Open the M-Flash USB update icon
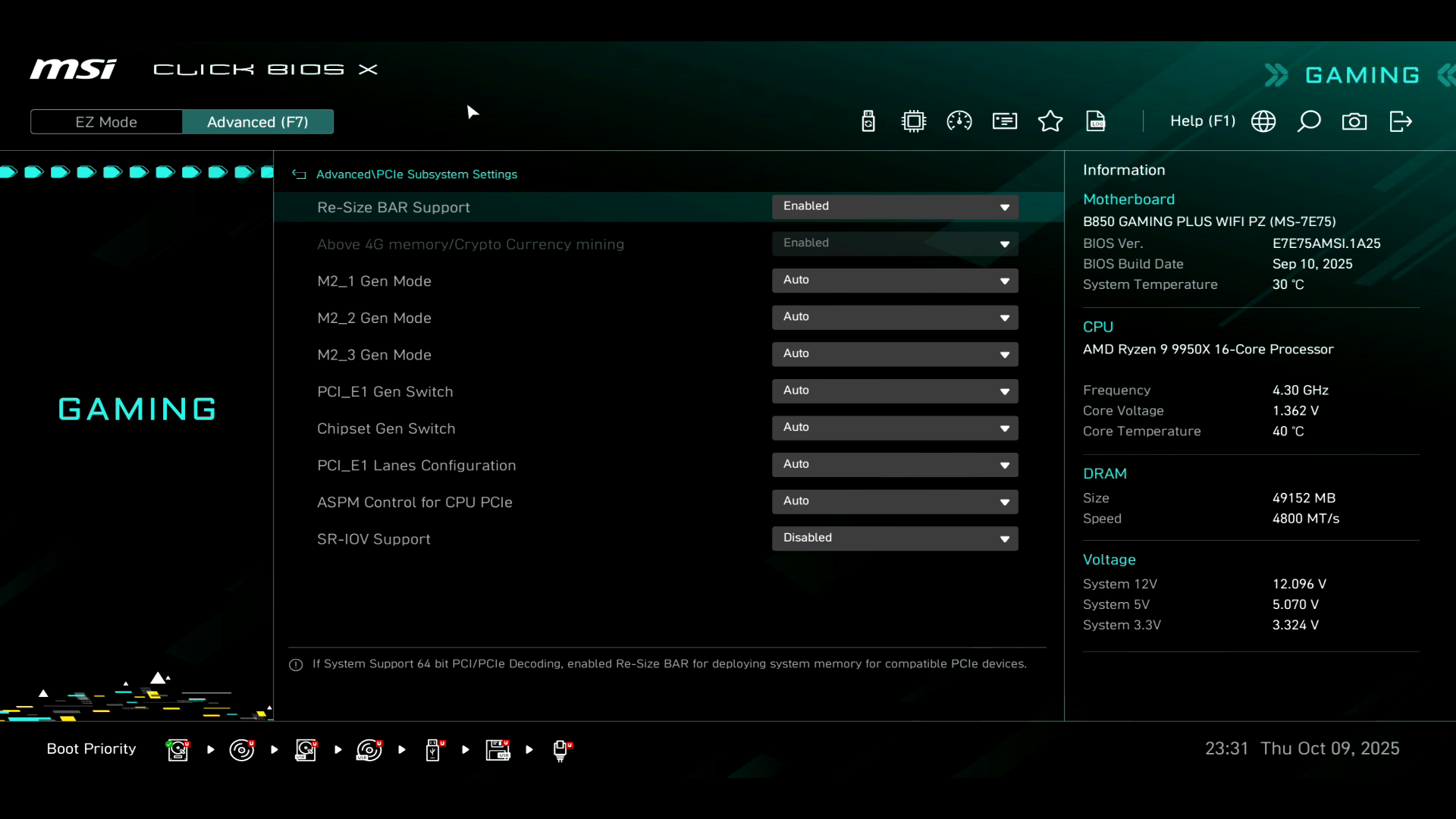The width and height of the screenshot is (1456, 819). (868, 121)
